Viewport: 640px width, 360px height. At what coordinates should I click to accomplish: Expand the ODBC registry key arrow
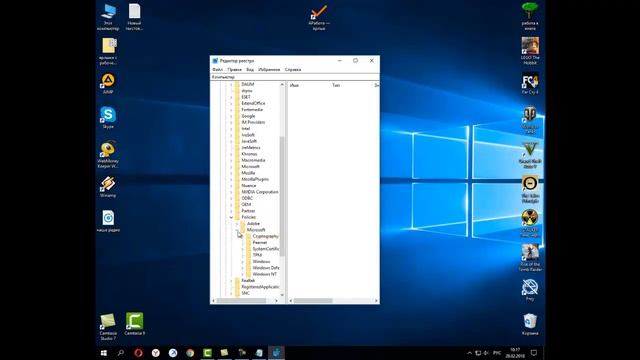pos(231,198)
